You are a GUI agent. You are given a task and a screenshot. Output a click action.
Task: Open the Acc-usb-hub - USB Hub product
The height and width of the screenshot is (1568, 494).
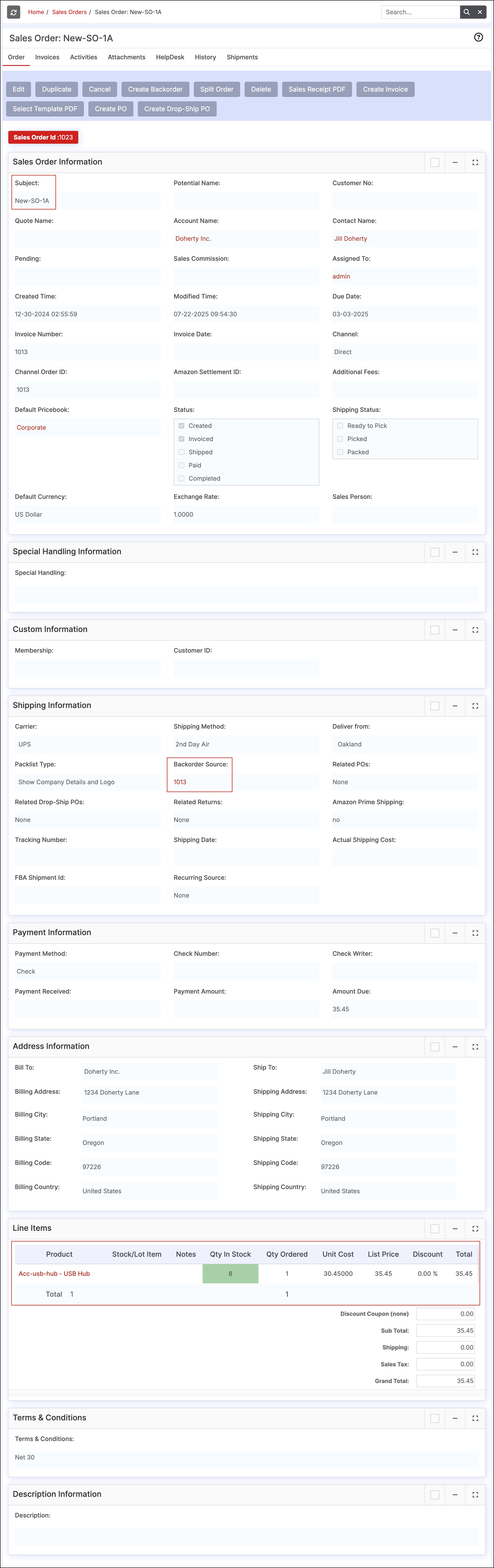pos(54,1273)
